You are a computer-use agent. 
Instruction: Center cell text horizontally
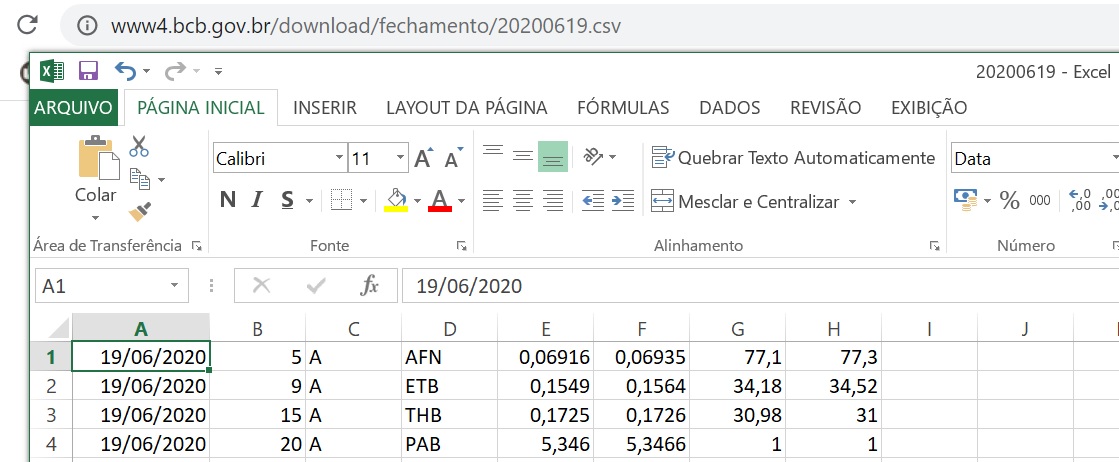pyautogui.click(x=523, y=201)
